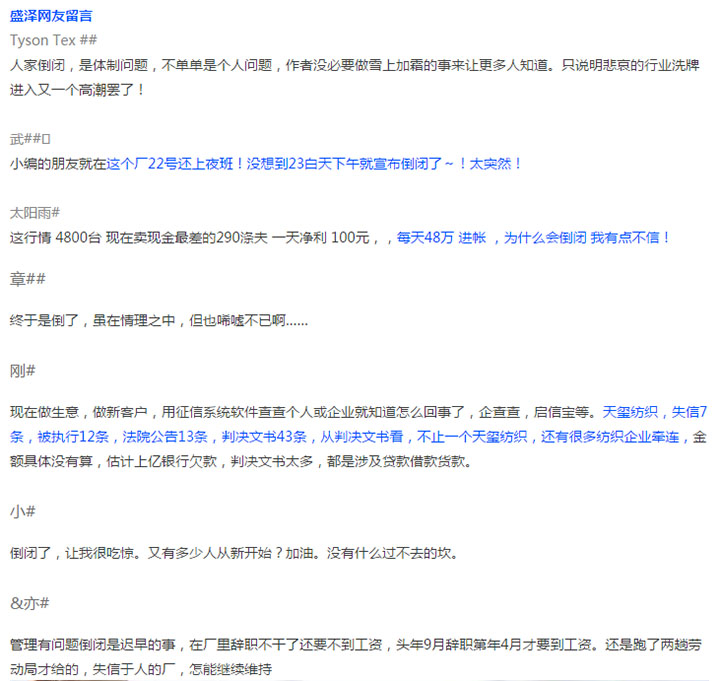Open the blue text about 这个厂22号还上夜班
This screenshot has width=720, height=681.
pos(314,162)
